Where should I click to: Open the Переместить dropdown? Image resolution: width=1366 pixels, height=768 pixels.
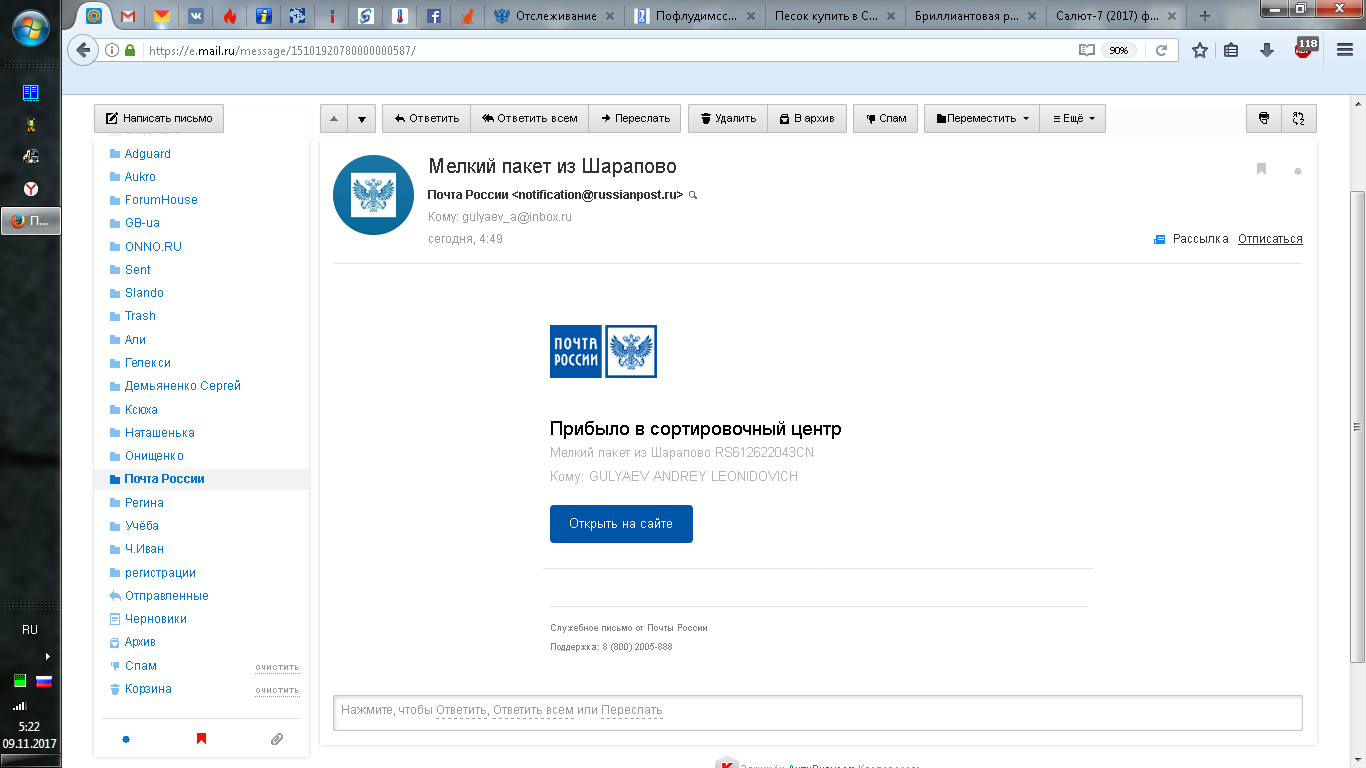coord(982,118)
